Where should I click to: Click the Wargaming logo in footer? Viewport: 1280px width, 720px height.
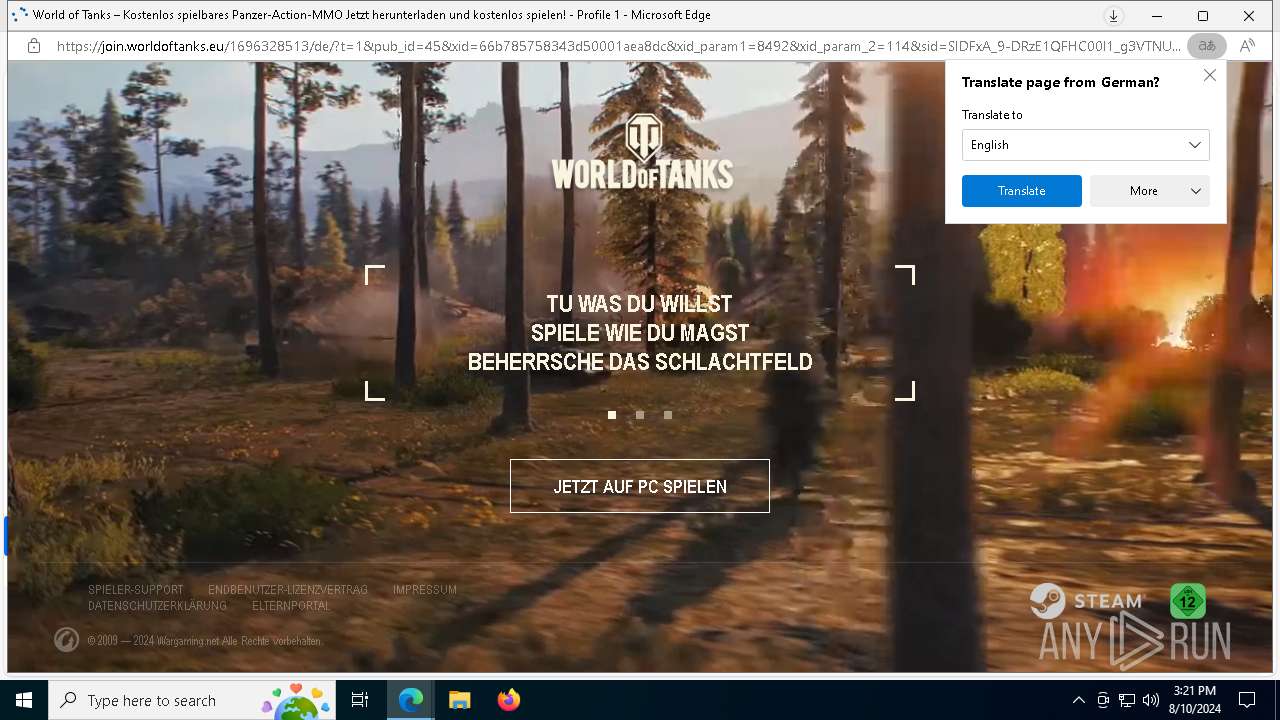click(66, 640)
